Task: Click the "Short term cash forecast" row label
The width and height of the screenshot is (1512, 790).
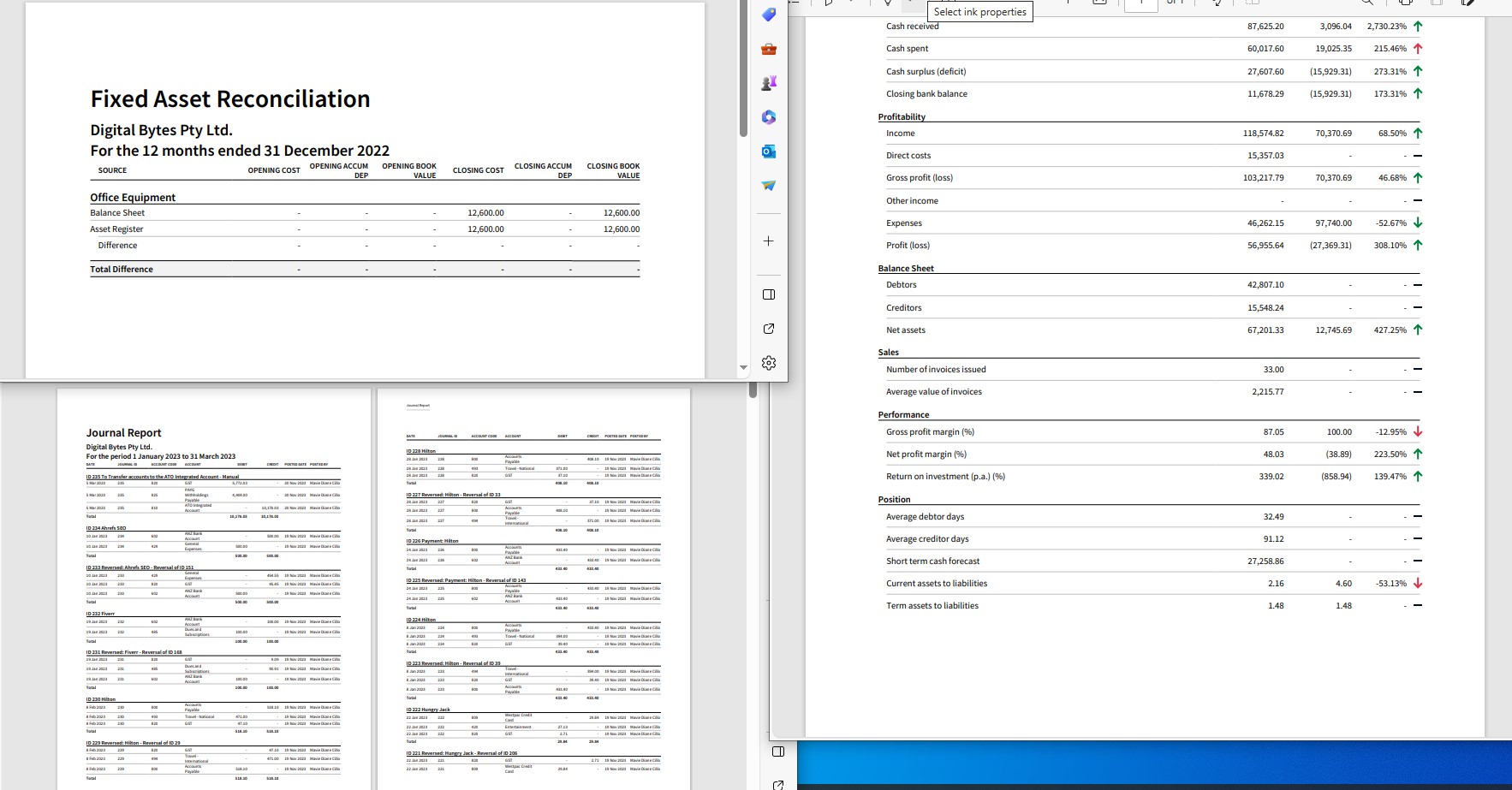Action: coord(933,561)
